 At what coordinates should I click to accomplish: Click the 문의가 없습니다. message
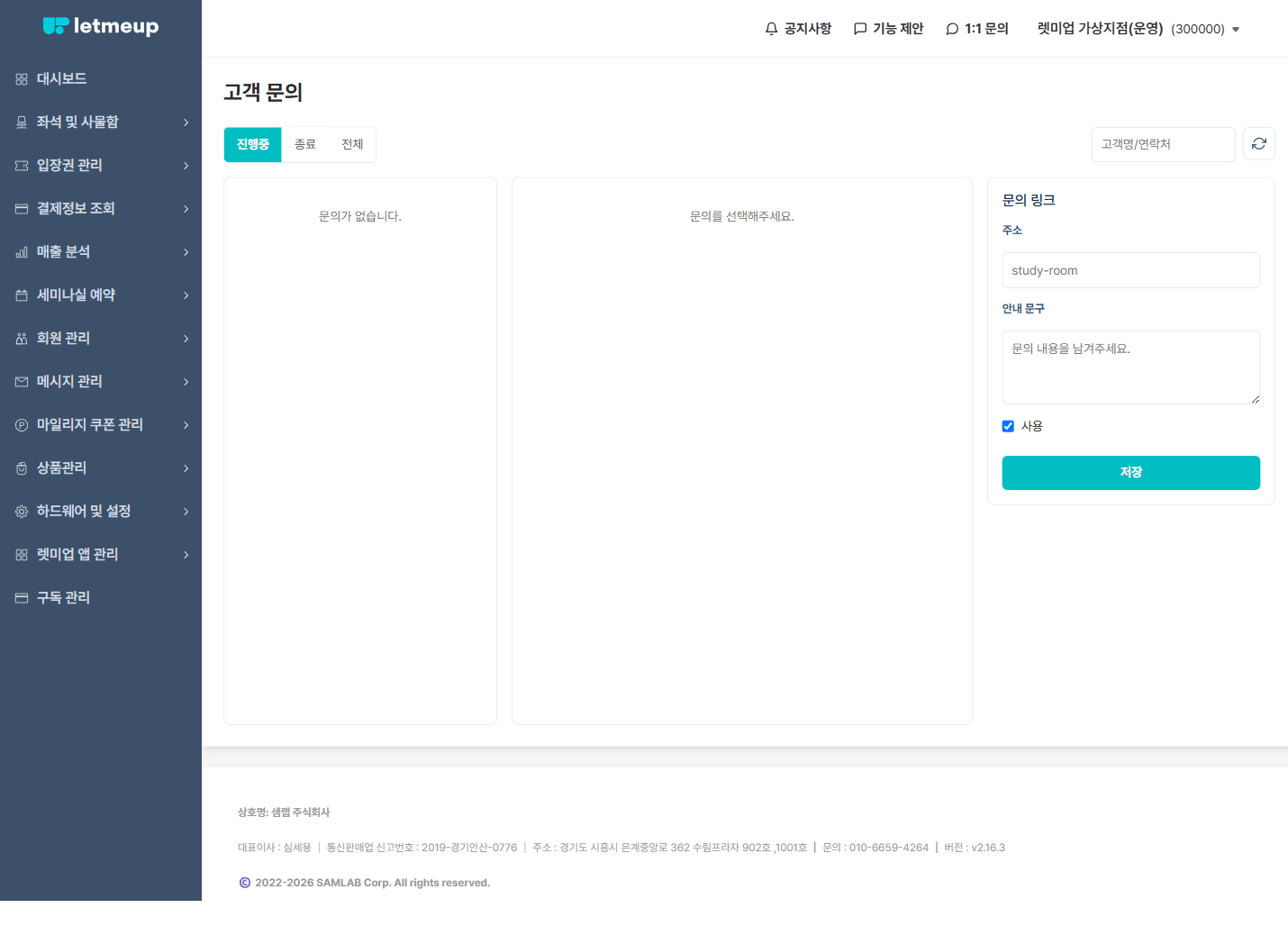coord(360,216)
